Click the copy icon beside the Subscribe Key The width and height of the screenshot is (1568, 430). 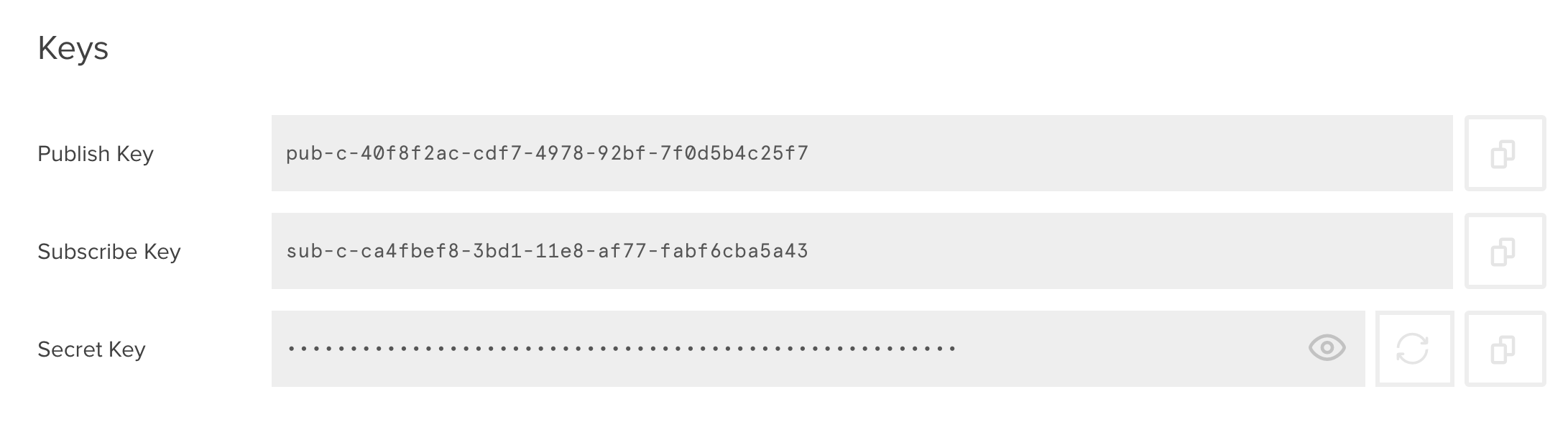(1505, 251)
